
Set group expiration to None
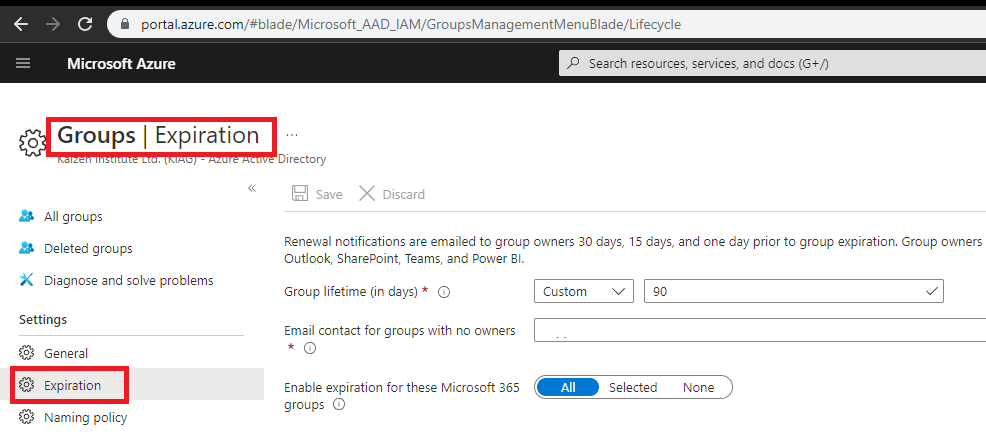coord(698,387)
